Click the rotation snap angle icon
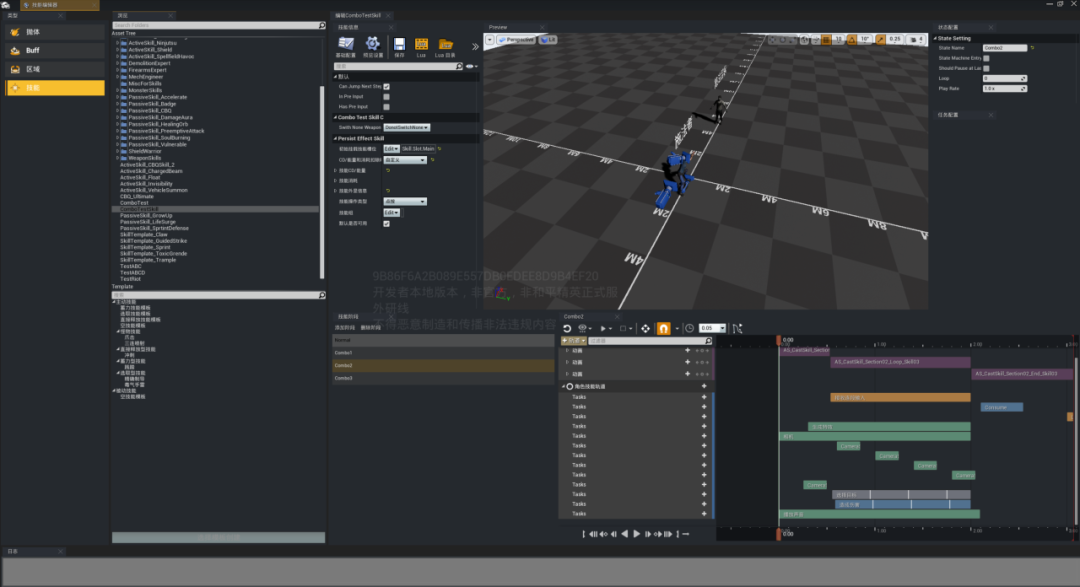The height and width of the screenshot is (587, 1080). pyautogui.click(x=851, y=39)
